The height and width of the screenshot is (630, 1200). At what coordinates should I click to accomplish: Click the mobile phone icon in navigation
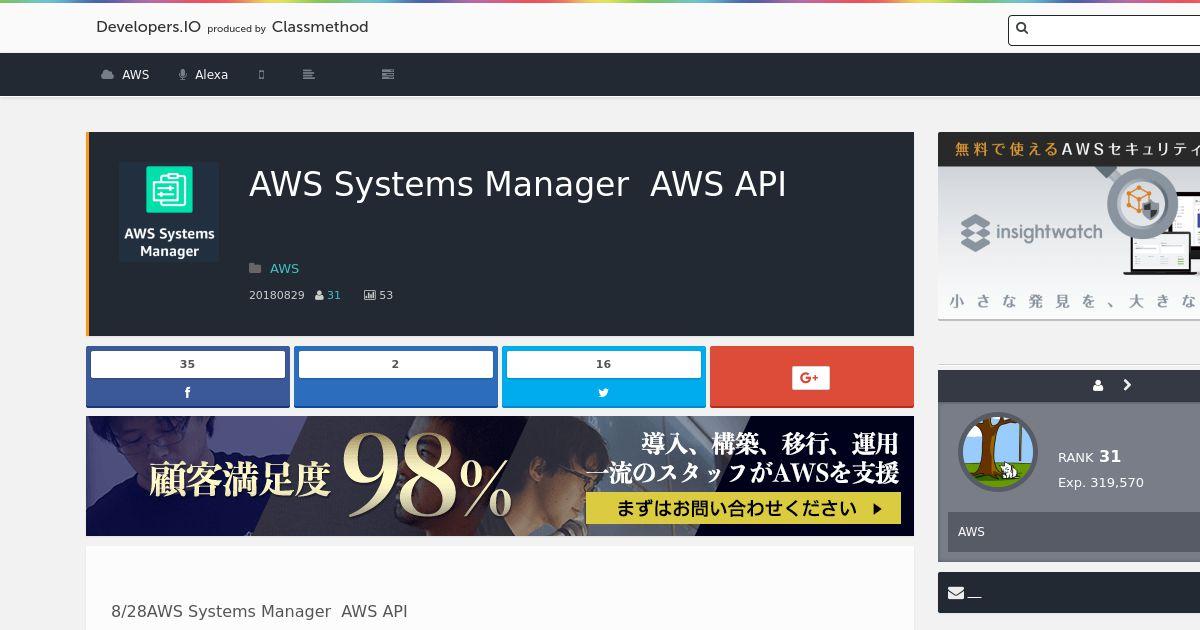pos(261,75)
